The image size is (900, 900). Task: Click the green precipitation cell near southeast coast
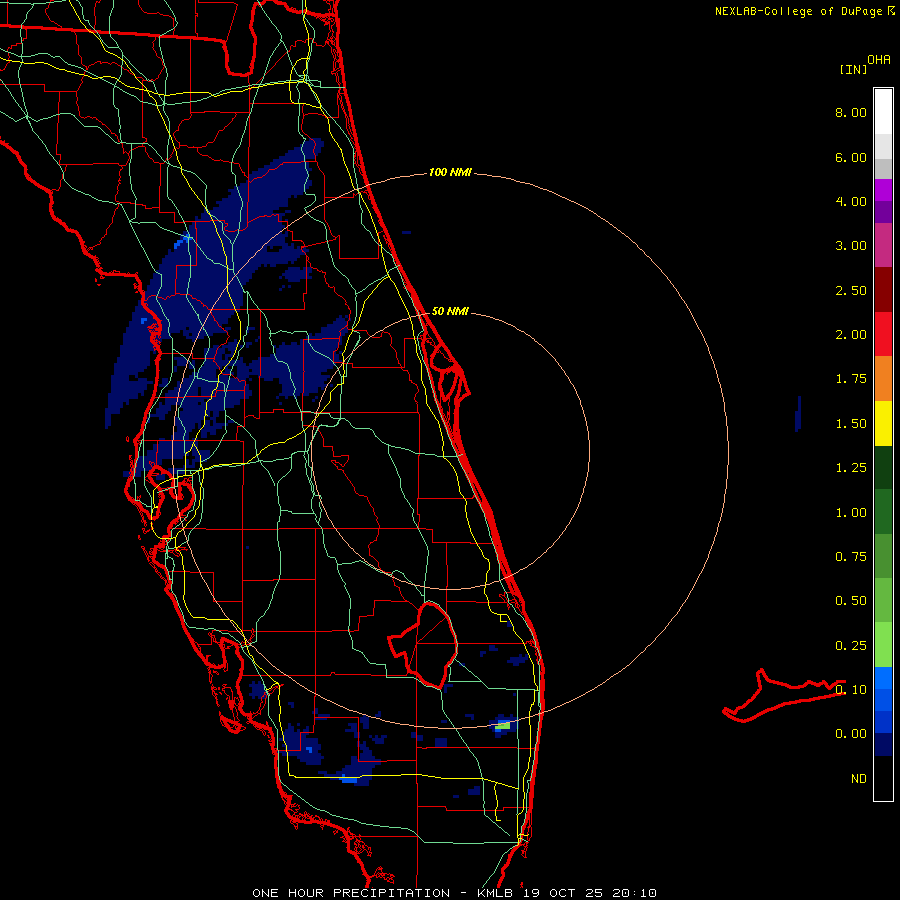[x=502, y=726]
